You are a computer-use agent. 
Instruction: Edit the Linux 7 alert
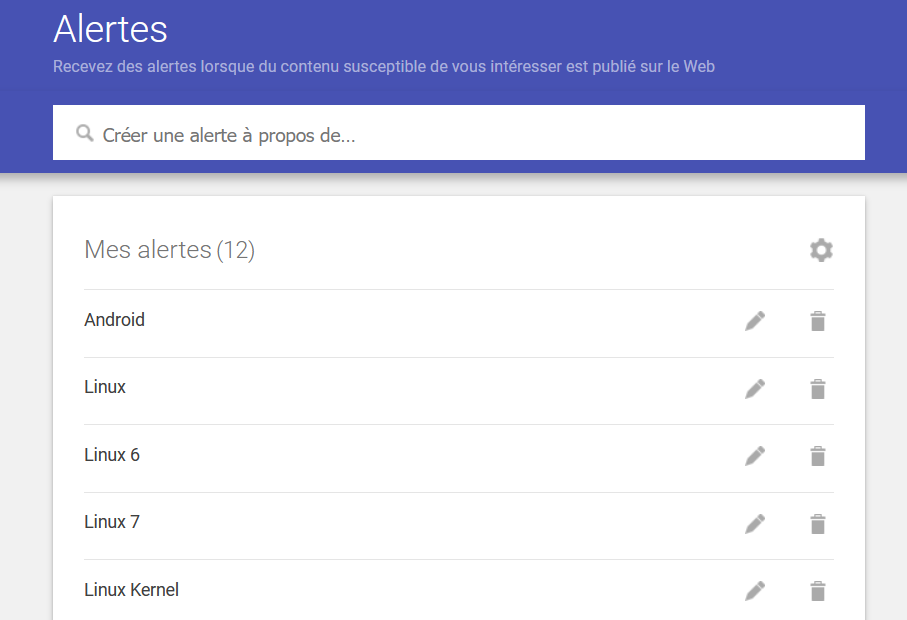tap(755, 523)
